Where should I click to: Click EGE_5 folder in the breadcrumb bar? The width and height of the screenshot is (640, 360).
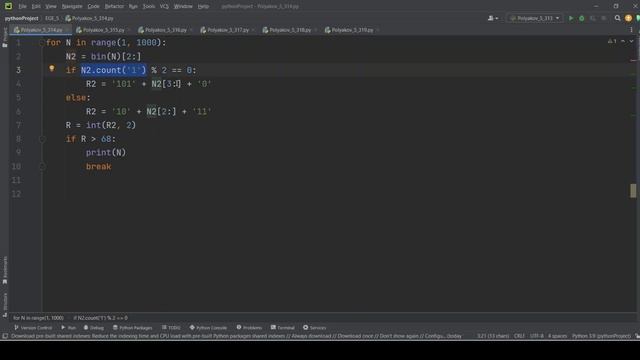pos(52,18)
